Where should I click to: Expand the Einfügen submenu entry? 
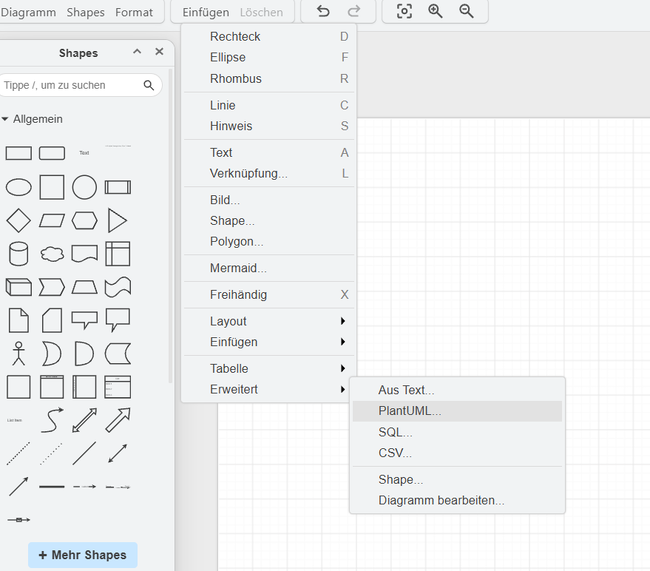(269, 342)
